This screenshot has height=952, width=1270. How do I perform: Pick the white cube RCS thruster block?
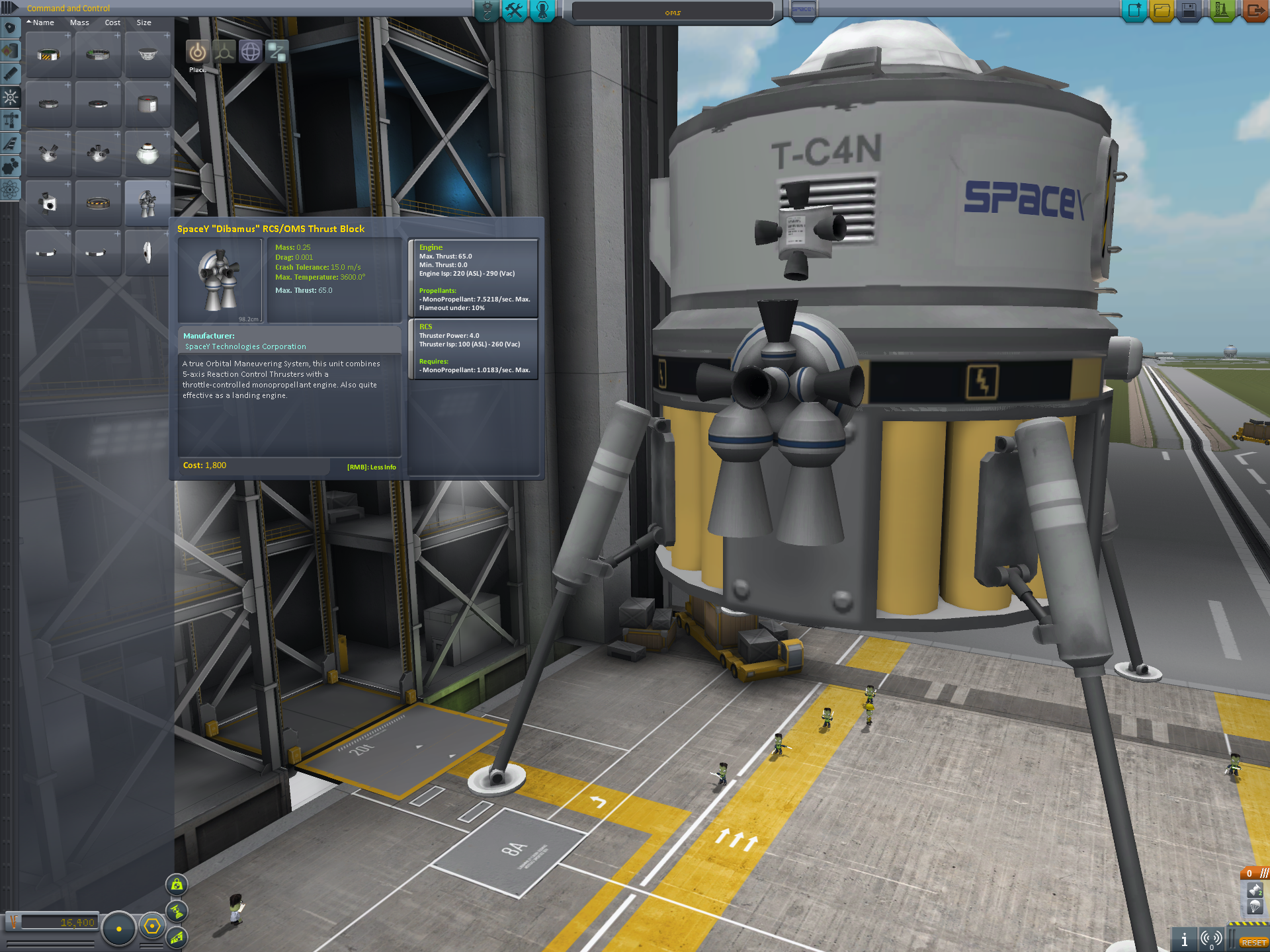pyautogui.click(x=48, y=204)
